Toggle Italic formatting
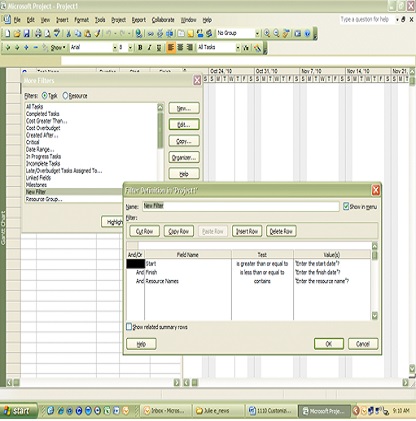The height and width of the screenshot is (421, 416). click(149, 48)
